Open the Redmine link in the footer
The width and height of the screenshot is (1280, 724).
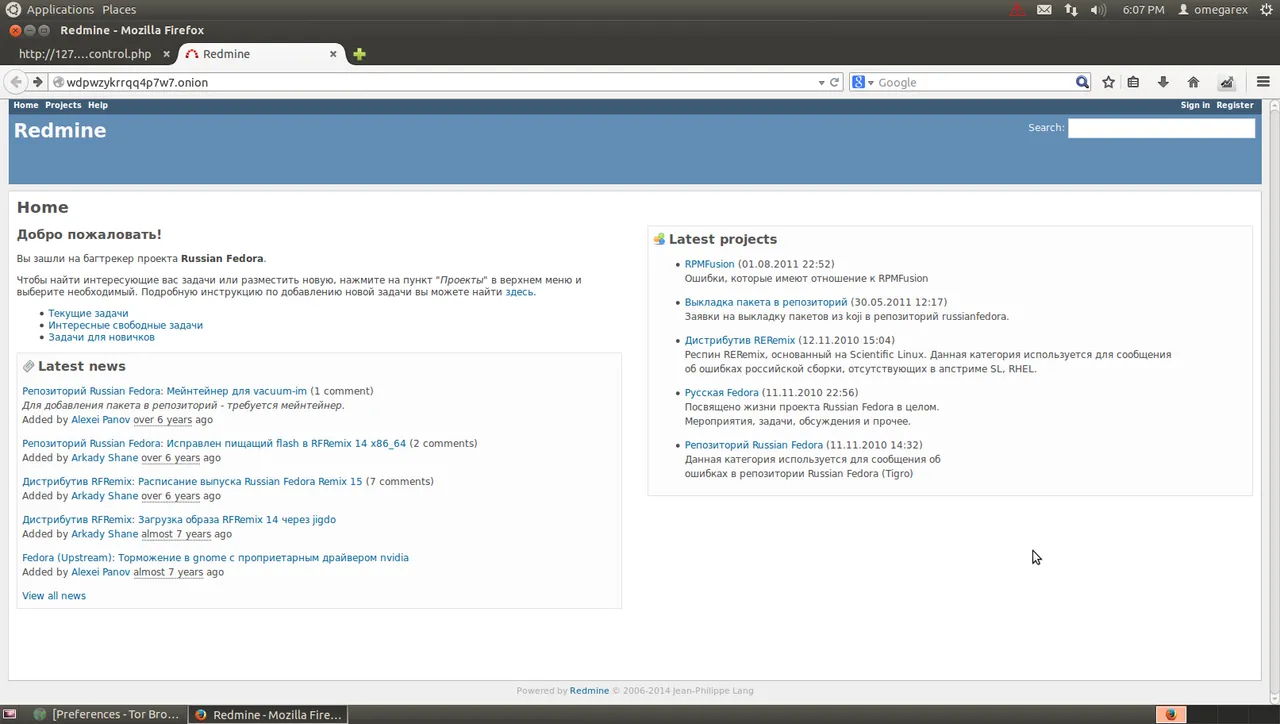tap(589, 691)
